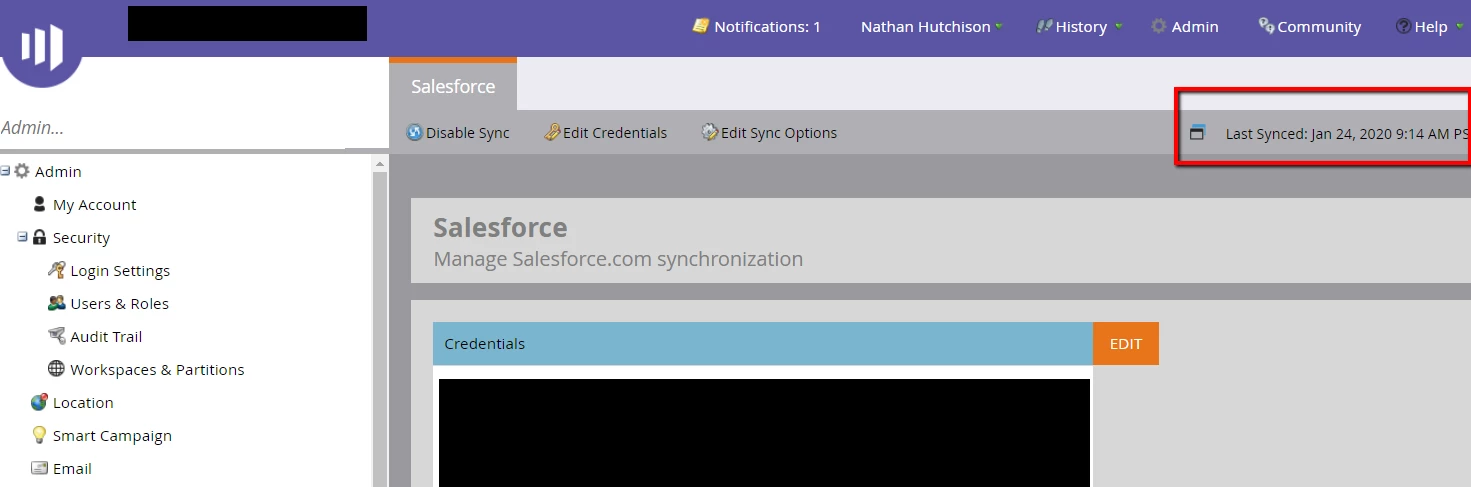Viewport: 1471px width, 487px height.
Task: Click the History footprints icon
Action: coord(1045,27)
